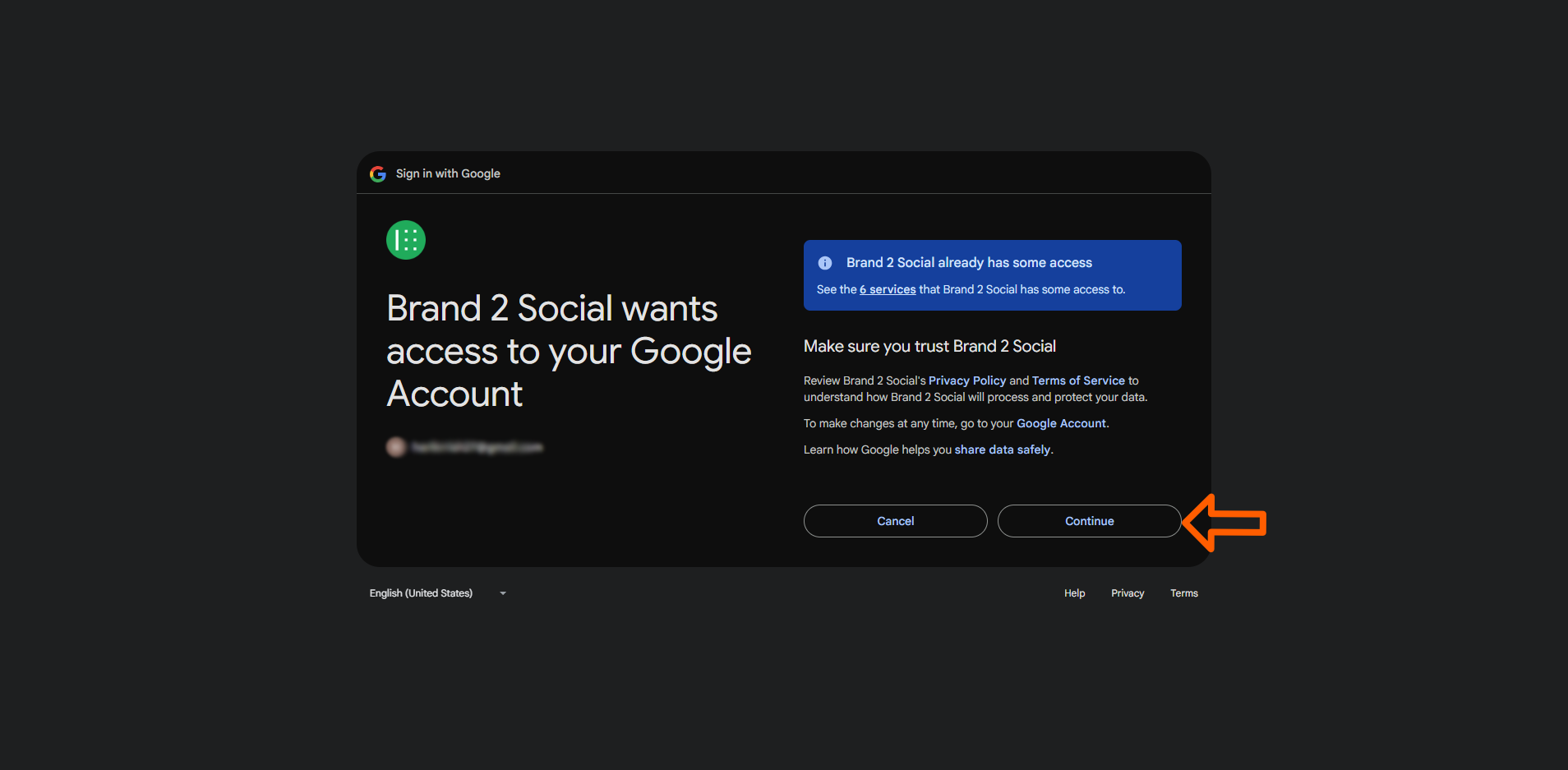The width and height of the screenshot is (1568, 770).
Task: Open the share data safely link
Action: pyautogui.click(x=1002, y=450)
